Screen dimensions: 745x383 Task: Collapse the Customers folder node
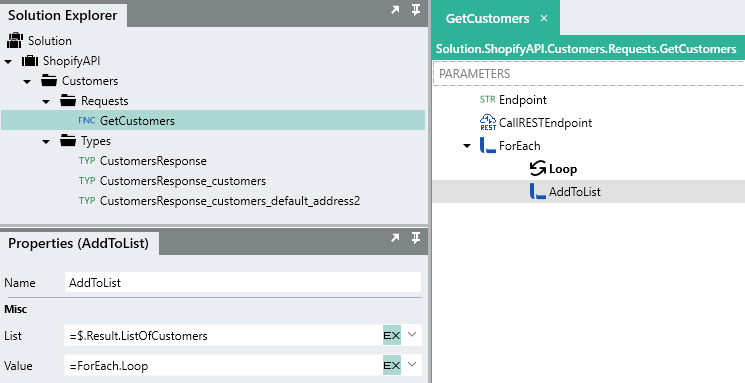point(27,81)
